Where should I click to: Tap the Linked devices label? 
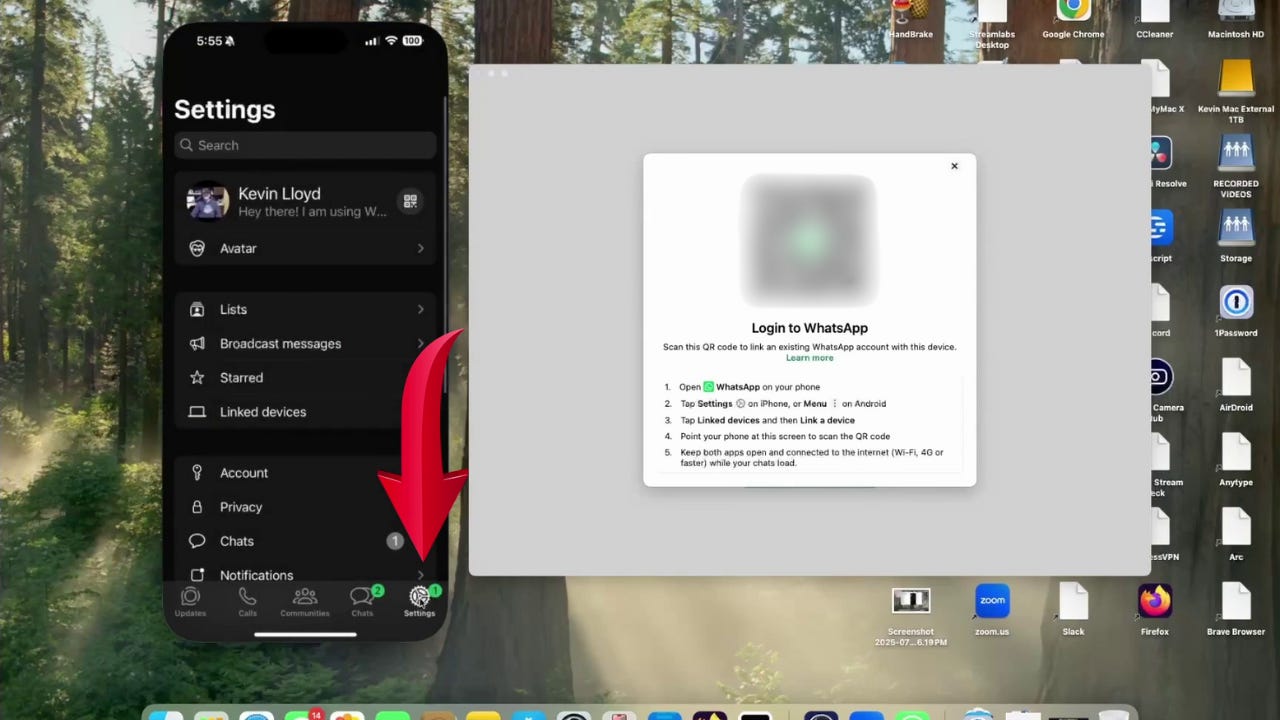263,412
